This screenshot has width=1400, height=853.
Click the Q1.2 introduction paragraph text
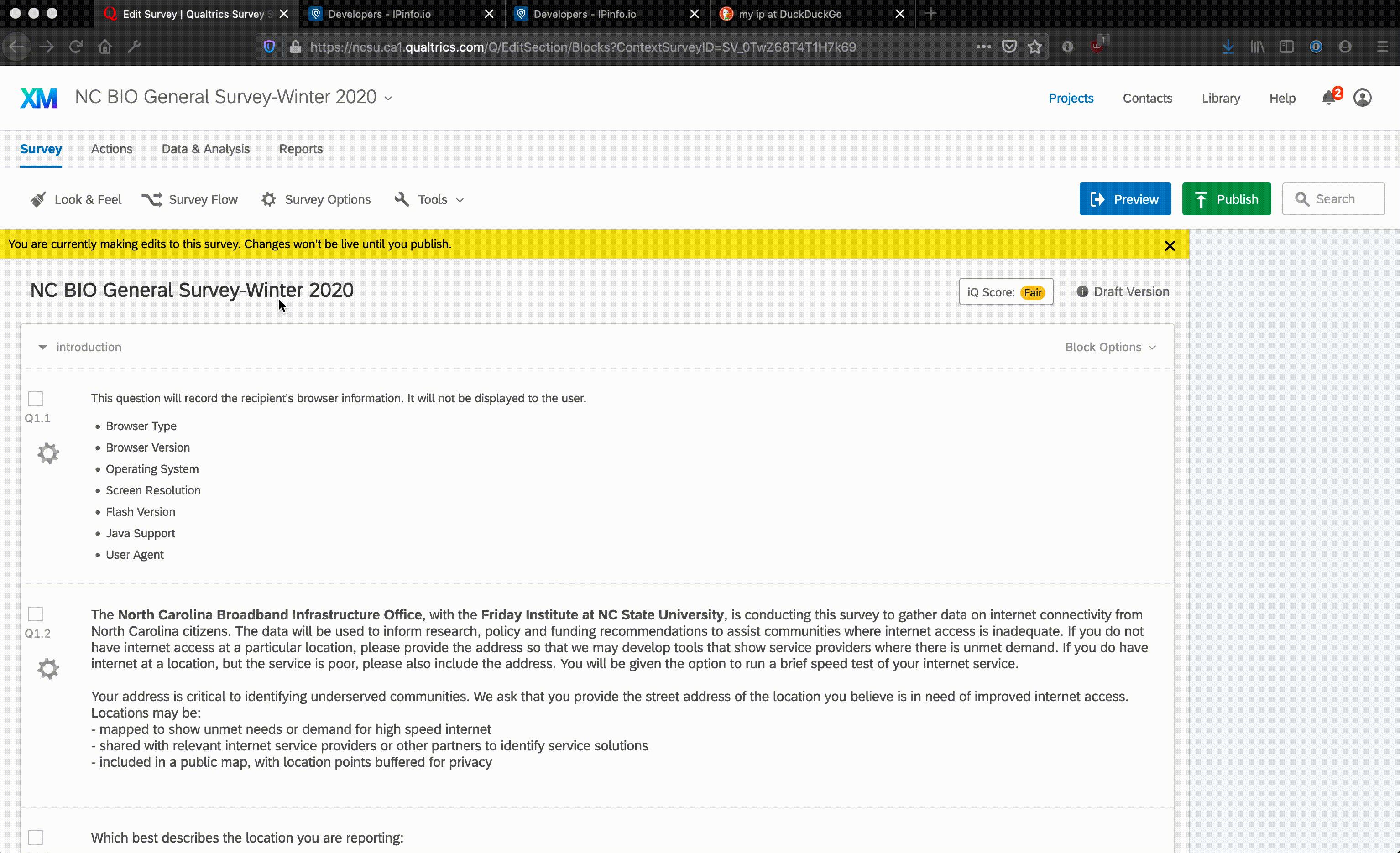tap(619, 688)
